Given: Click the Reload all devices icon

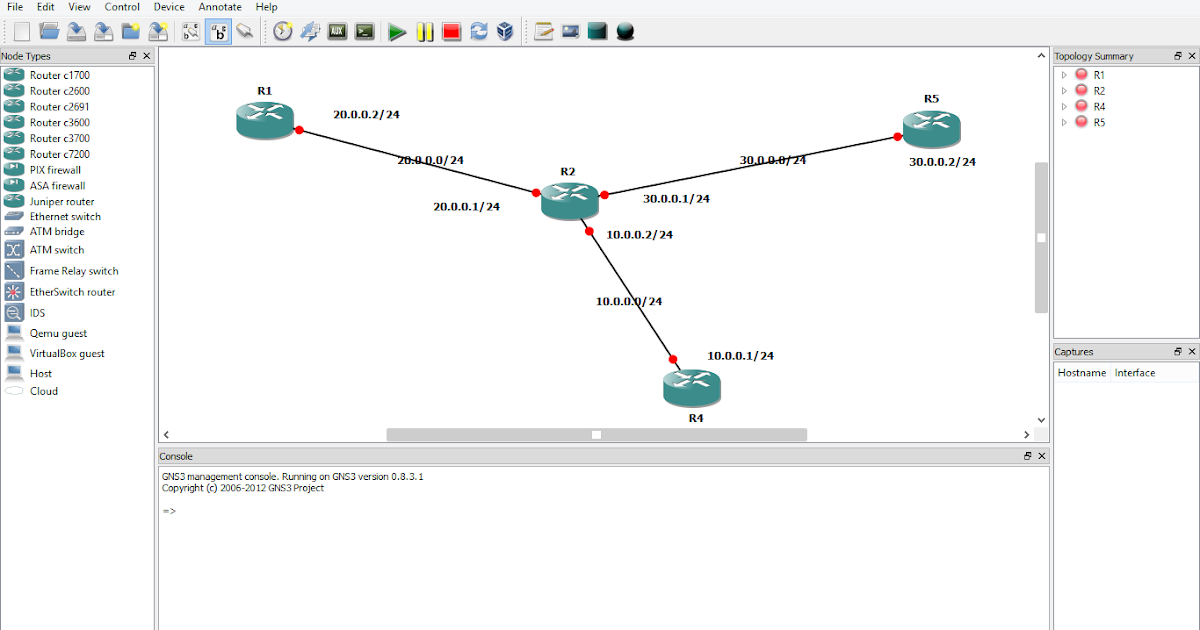Looking at the screenshot, I should click(x=479, y=32).
